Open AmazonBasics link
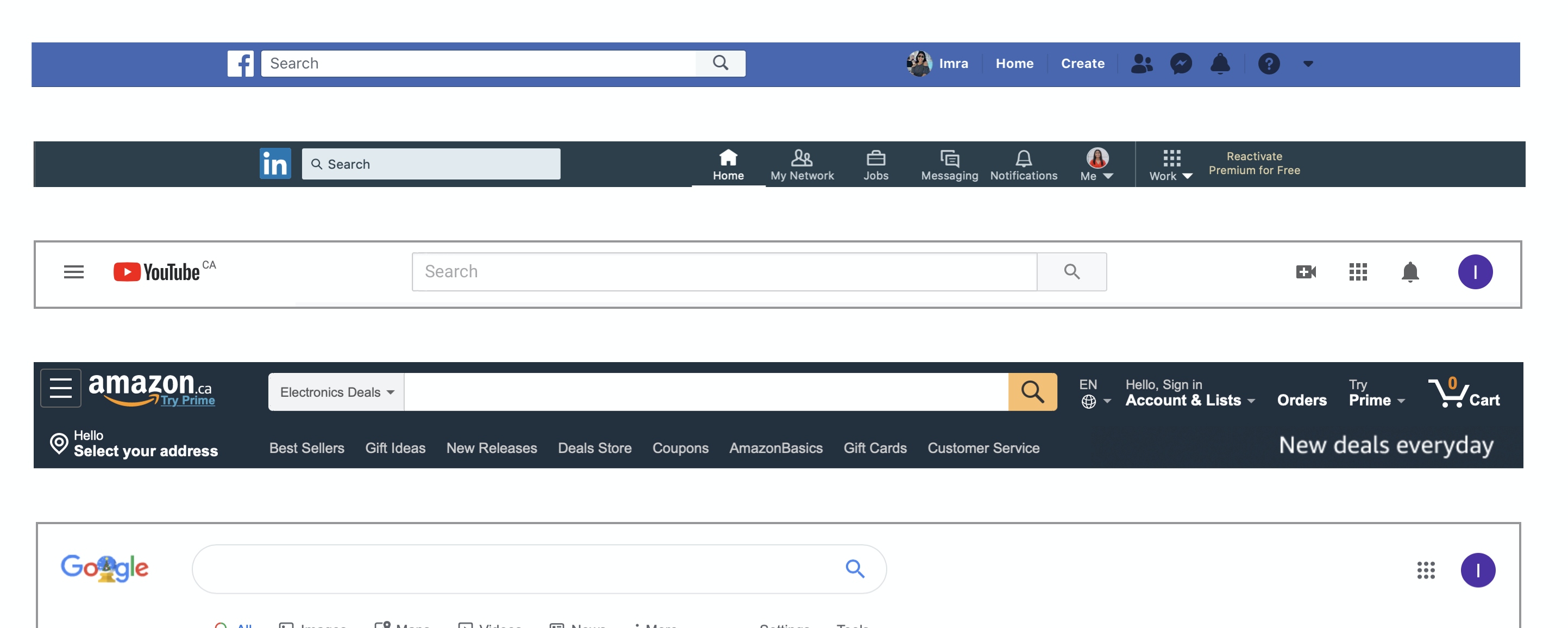 click(775, 447)
